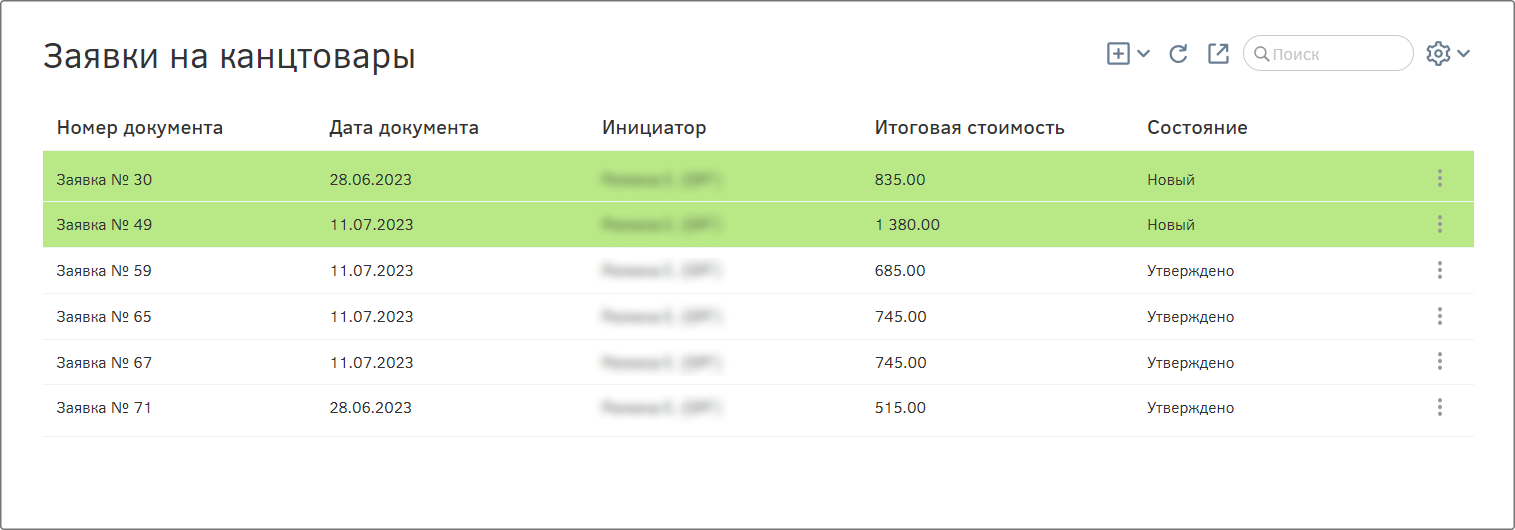Open row menu for Заявка № 30

coord(1440,178)
